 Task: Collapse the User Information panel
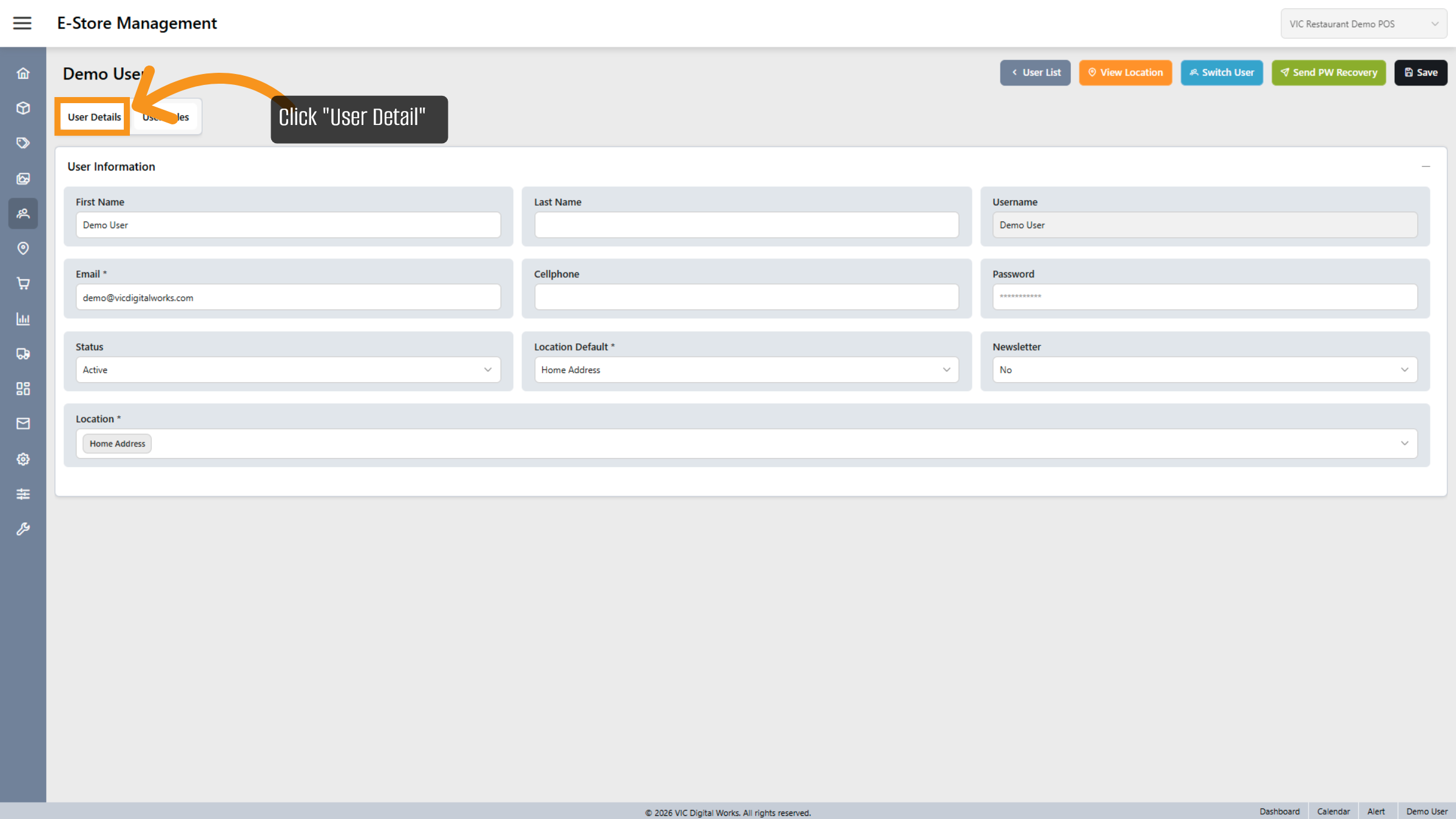1426,166
